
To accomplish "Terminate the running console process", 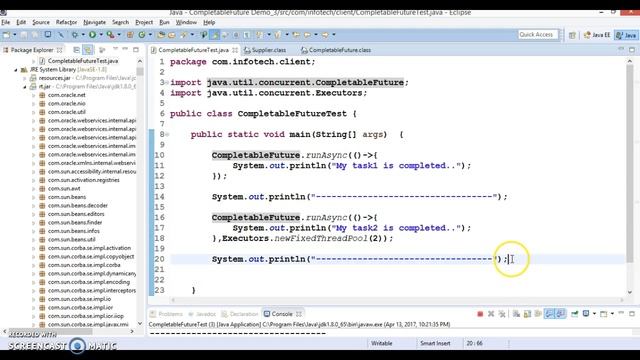I will coord(480,314).
